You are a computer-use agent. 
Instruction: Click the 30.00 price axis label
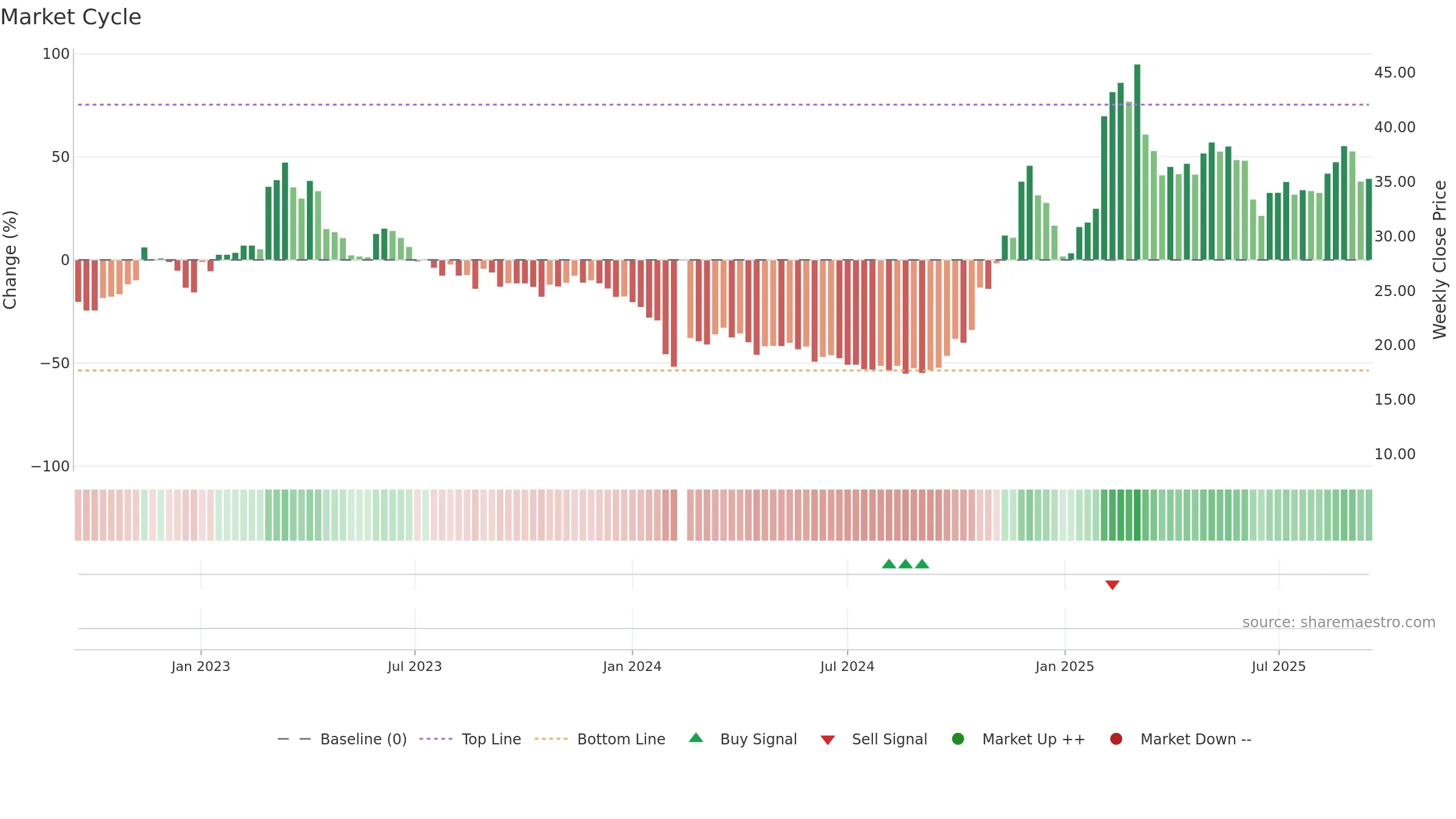pos(1395,237)
